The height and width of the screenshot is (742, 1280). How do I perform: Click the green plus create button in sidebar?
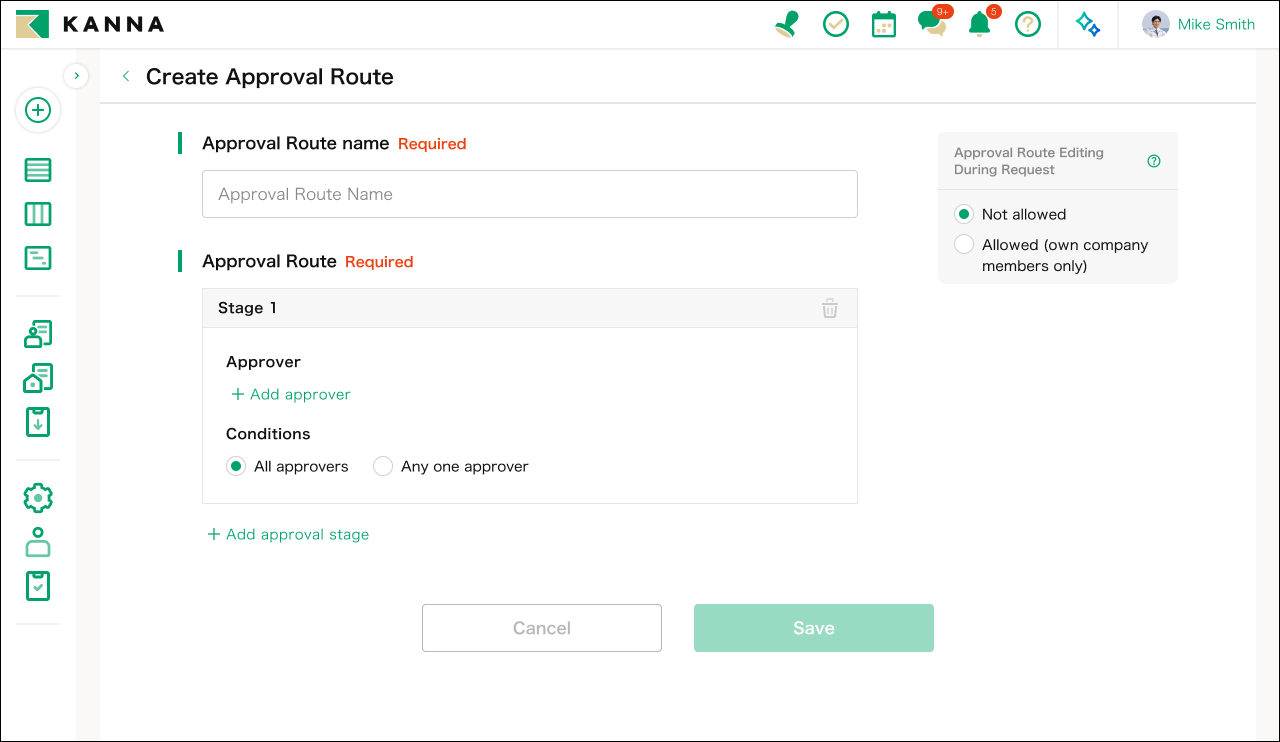coord(38,110)
